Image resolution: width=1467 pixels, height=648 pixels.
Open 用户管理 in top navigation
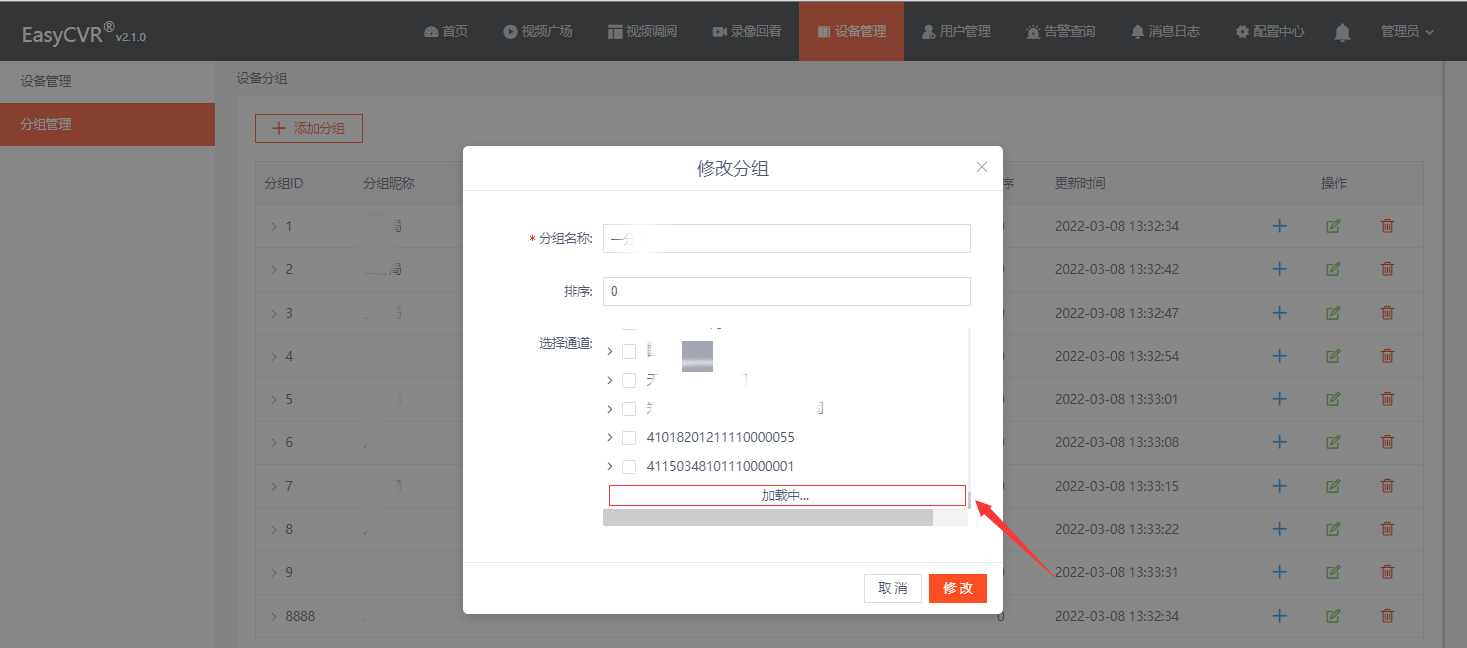pos(956,32)
